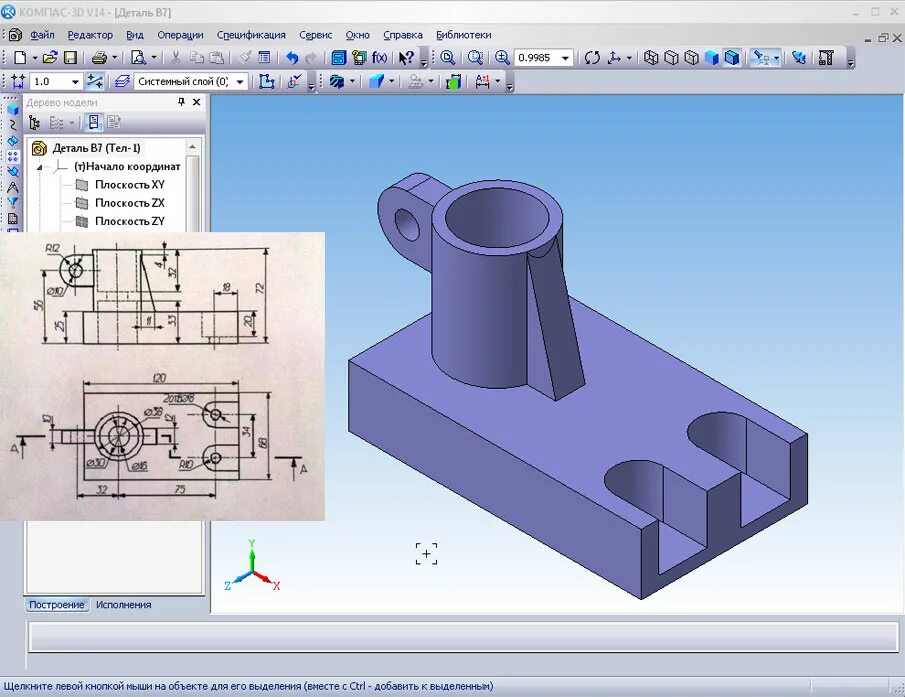This screenshot has height=697, width=905.
Task: Close the Дерево модели panel
Action: pos(196,102)
